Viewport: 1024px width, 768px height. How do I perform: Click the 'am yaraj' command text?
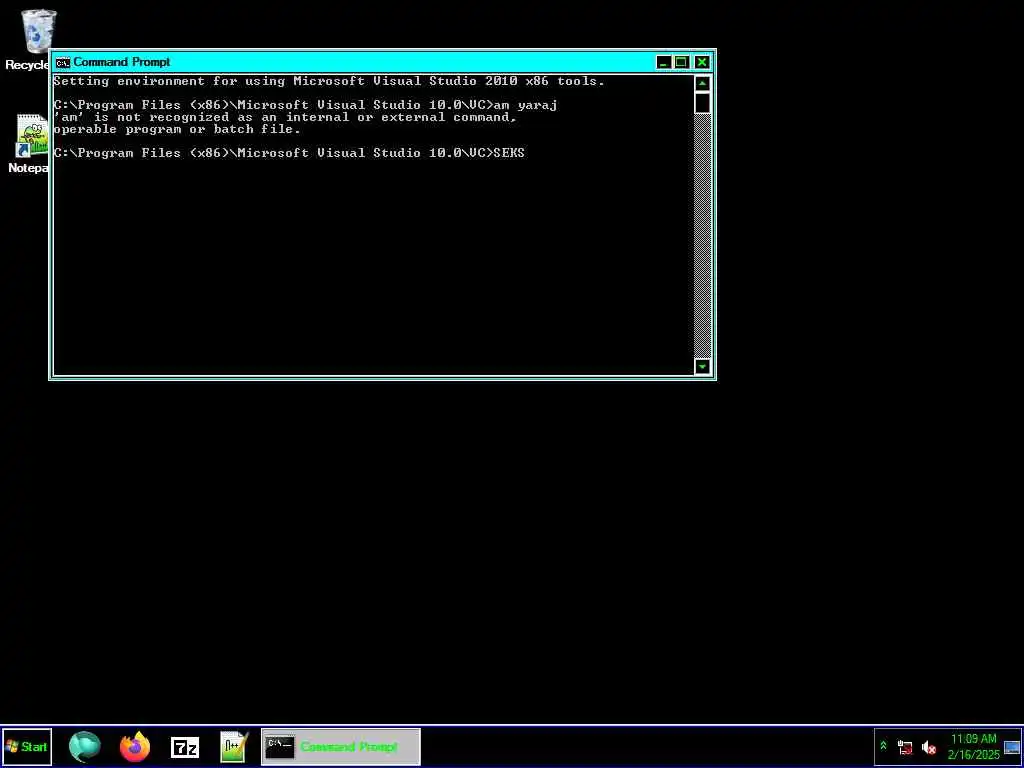click(x=526, y=105)
